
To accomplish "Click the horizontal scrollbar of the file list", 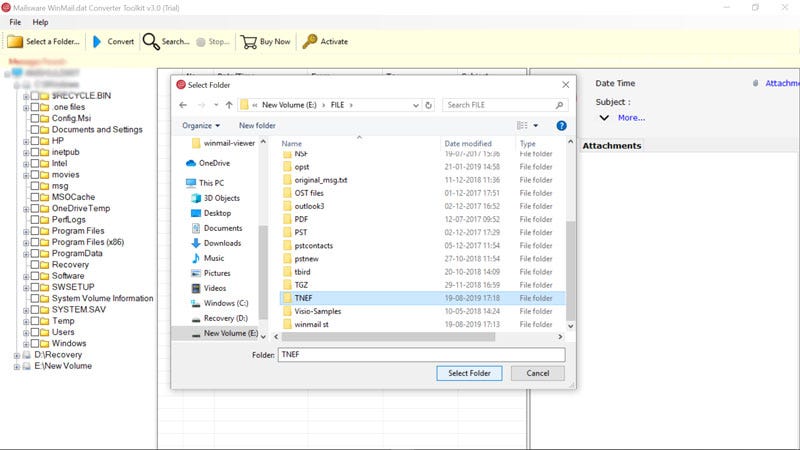I will (x=388, y=337).
